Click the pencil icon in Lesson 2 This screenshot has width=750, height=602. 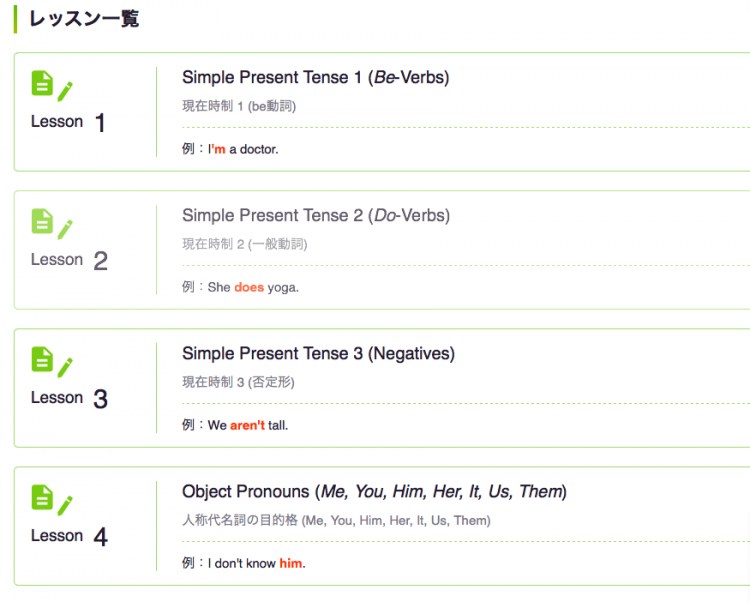point(65,230)
